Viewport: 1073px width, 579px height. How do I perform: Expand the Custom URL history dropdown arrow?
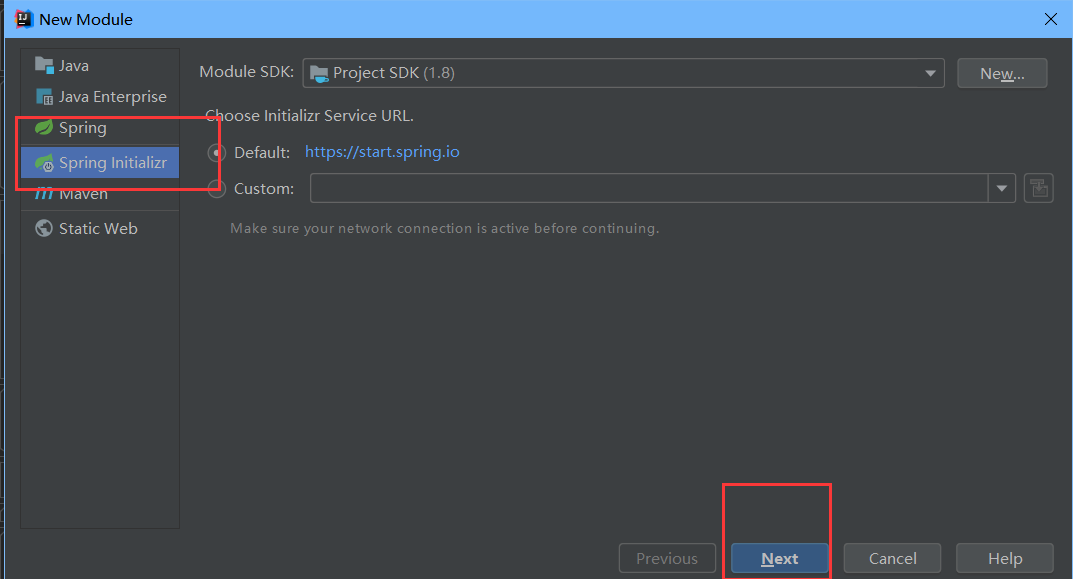click(x=1002, y=188)
